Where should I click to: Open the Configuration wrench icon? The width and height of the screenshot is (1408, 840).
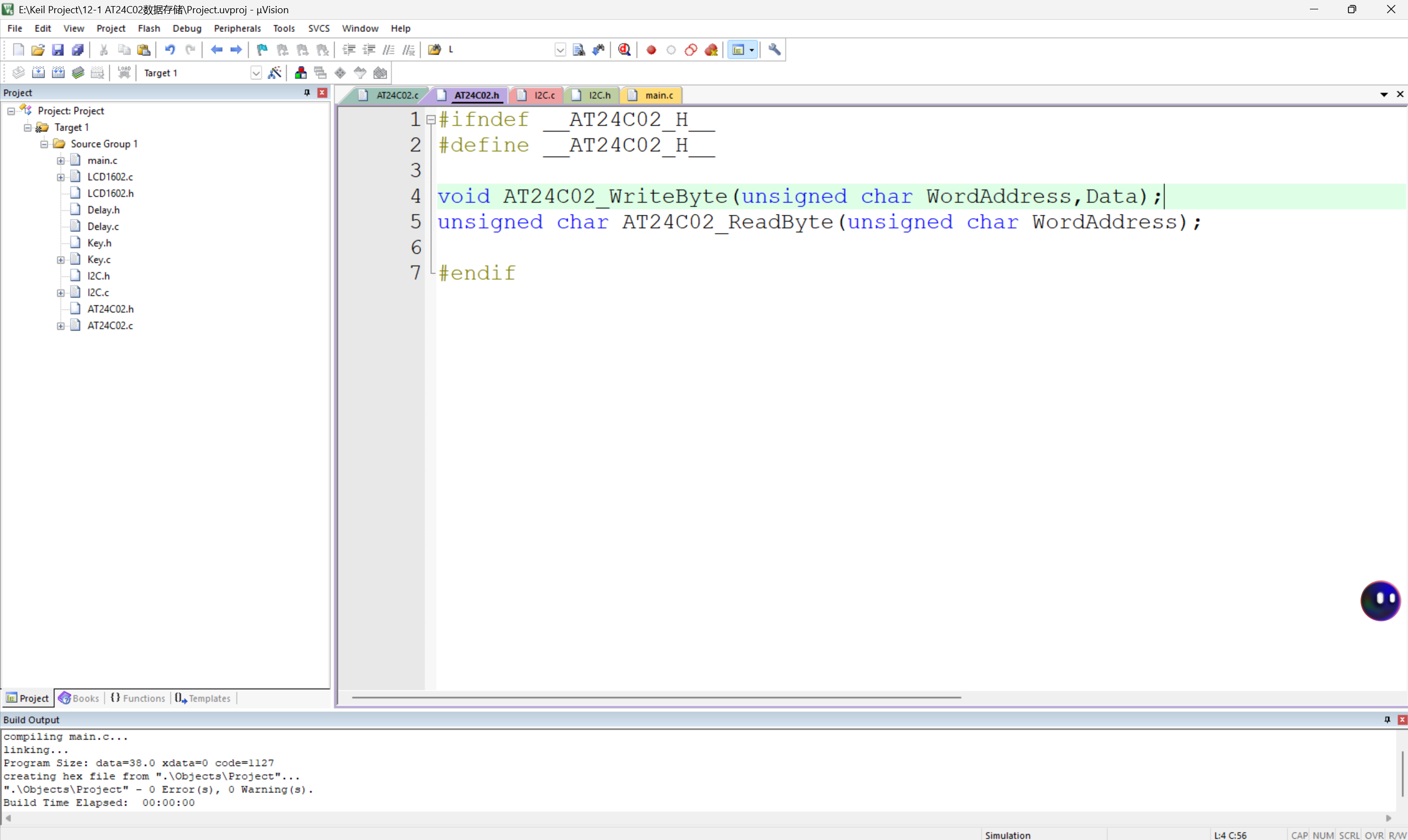tap(774, 50)
